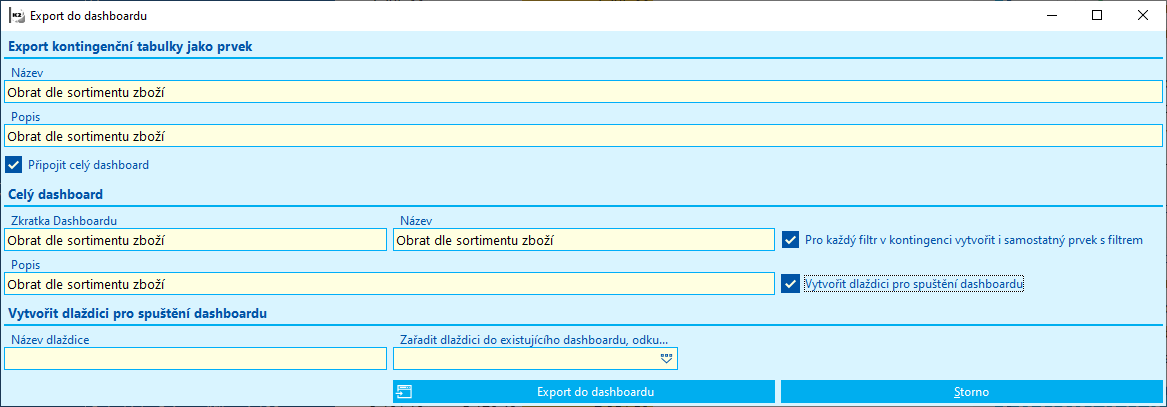Open the Zařadit dlaždici dropdown arrow
Viewport: 1167px width, 407px height.
667,358
